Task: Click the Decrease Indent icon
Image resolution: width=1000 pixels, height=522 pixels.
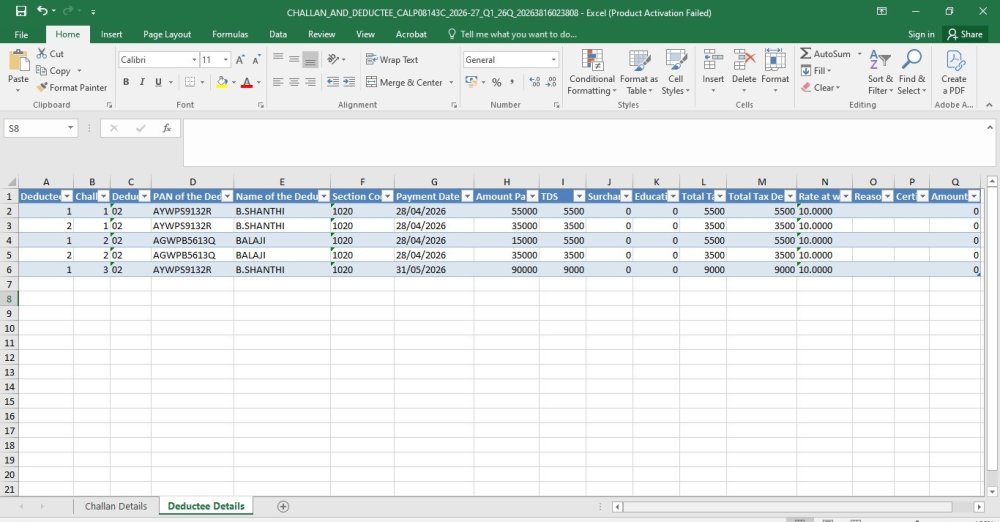Action: click(x=332, y=82)
